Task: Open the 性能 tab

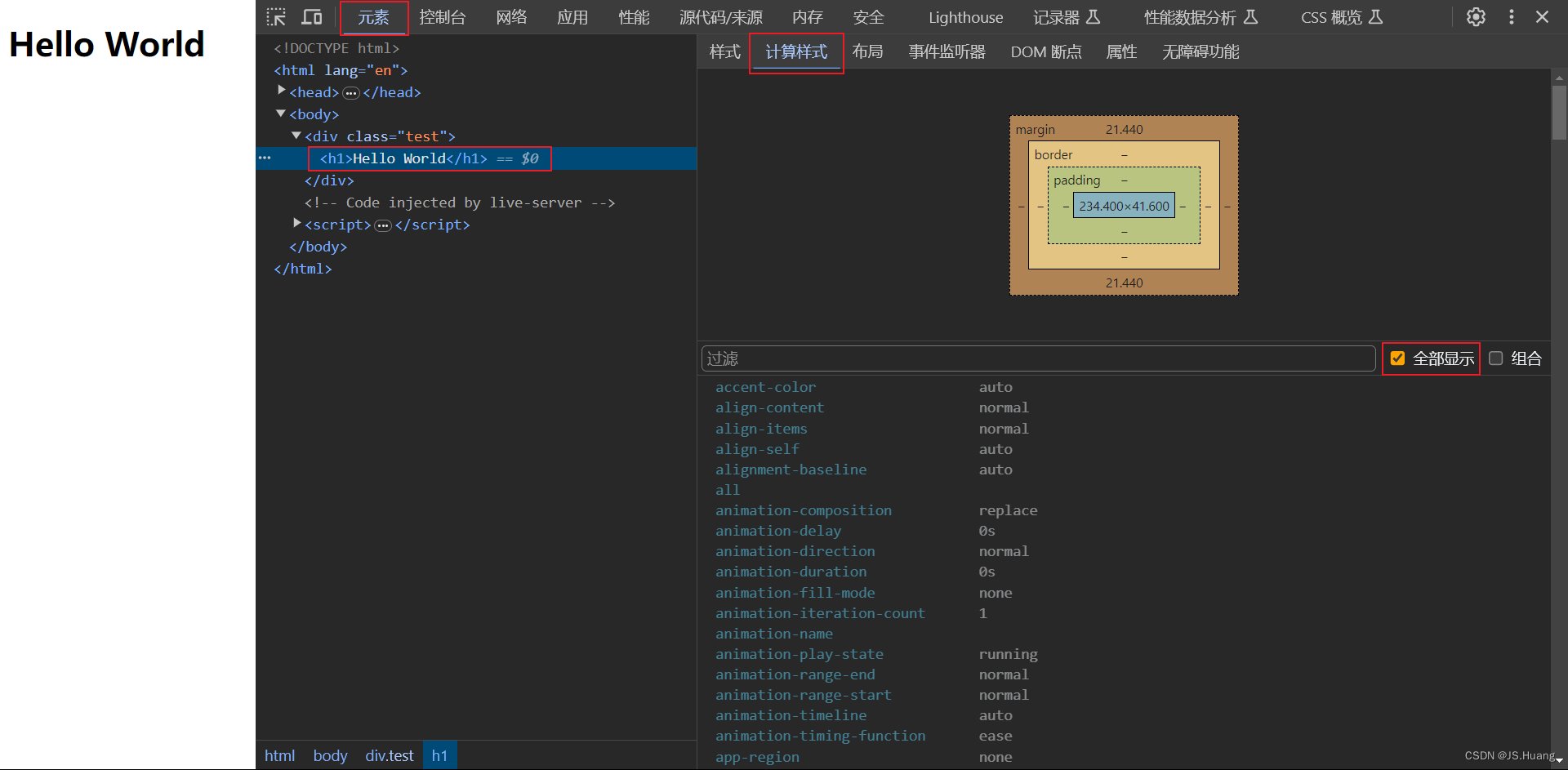Action: pyautogui.click(x=634, y=17)
